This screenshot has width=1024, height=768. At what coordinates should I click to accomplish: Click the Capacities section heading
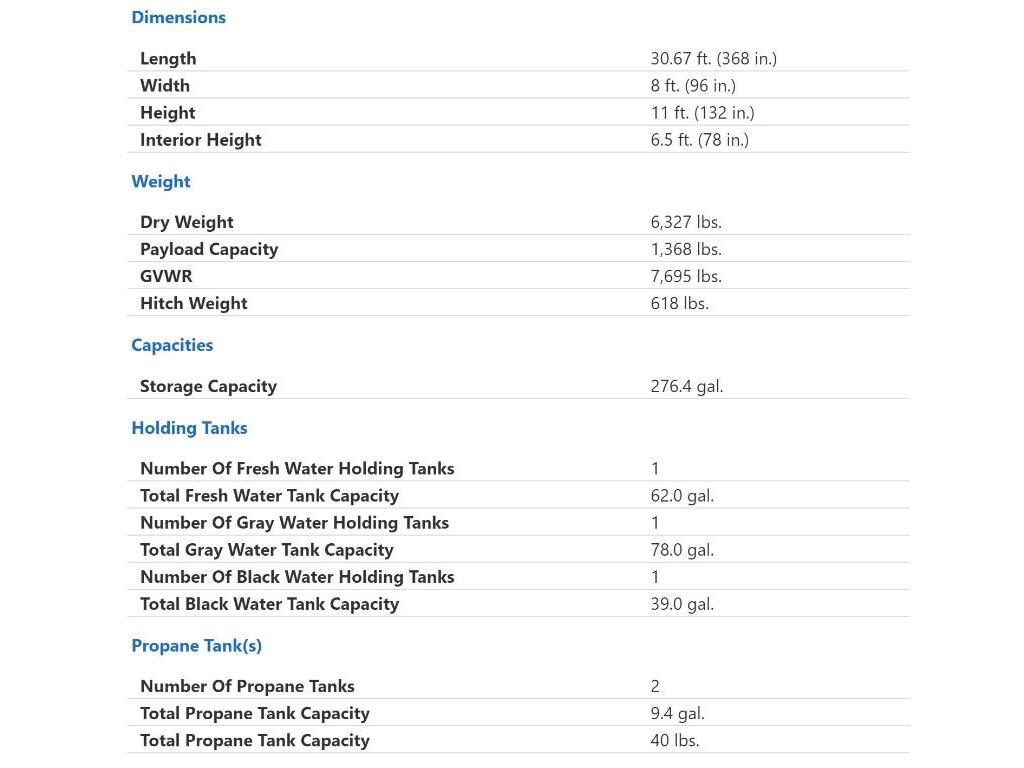click(172, 345)
